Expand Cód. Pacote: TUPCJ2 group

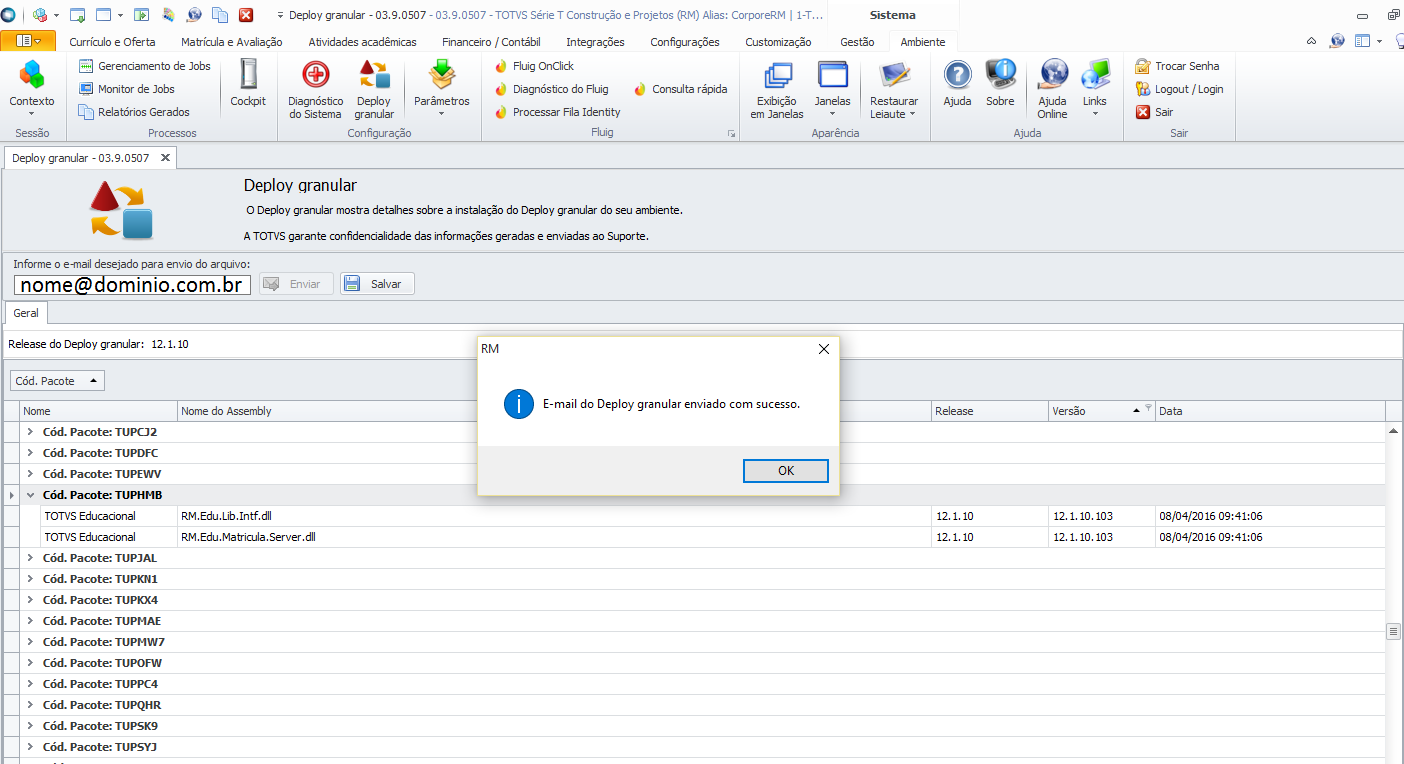click(30, 432)
